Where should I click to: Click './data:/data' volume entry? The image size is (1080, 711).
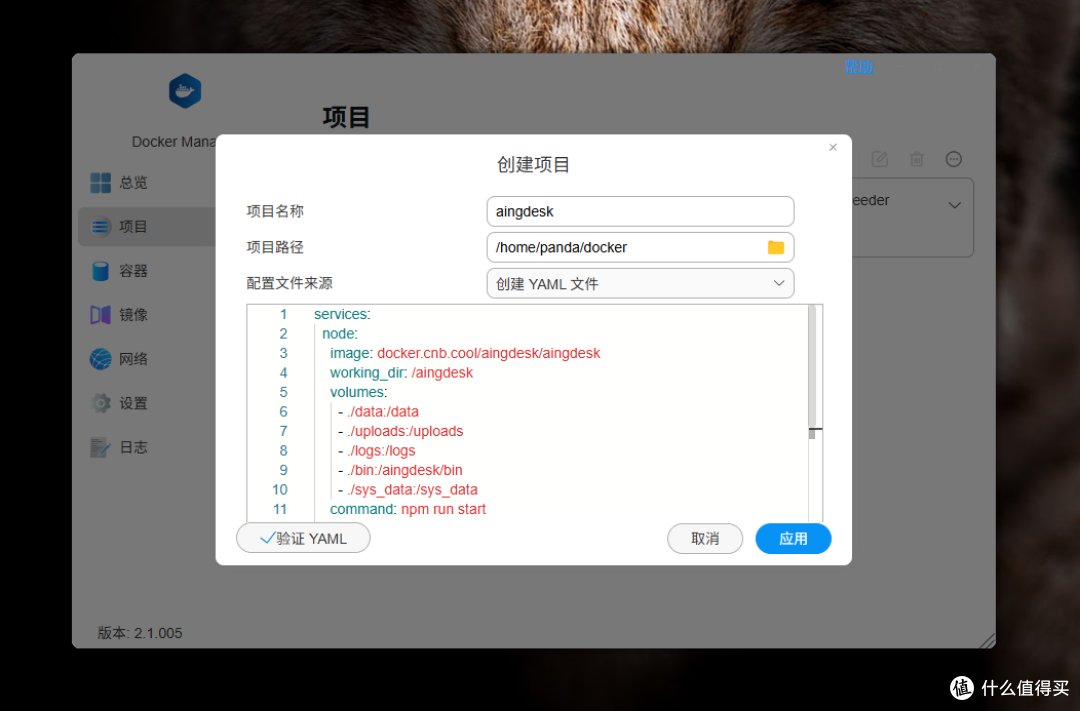(382, 412)
